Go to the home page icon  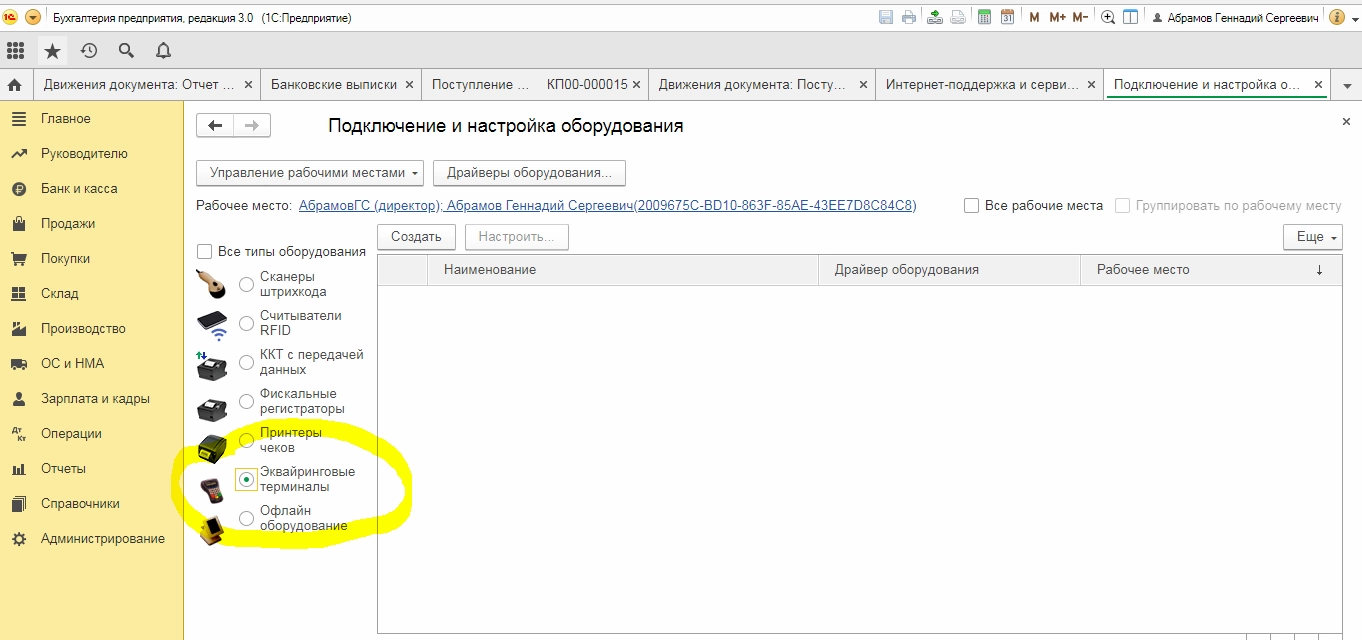15,85
